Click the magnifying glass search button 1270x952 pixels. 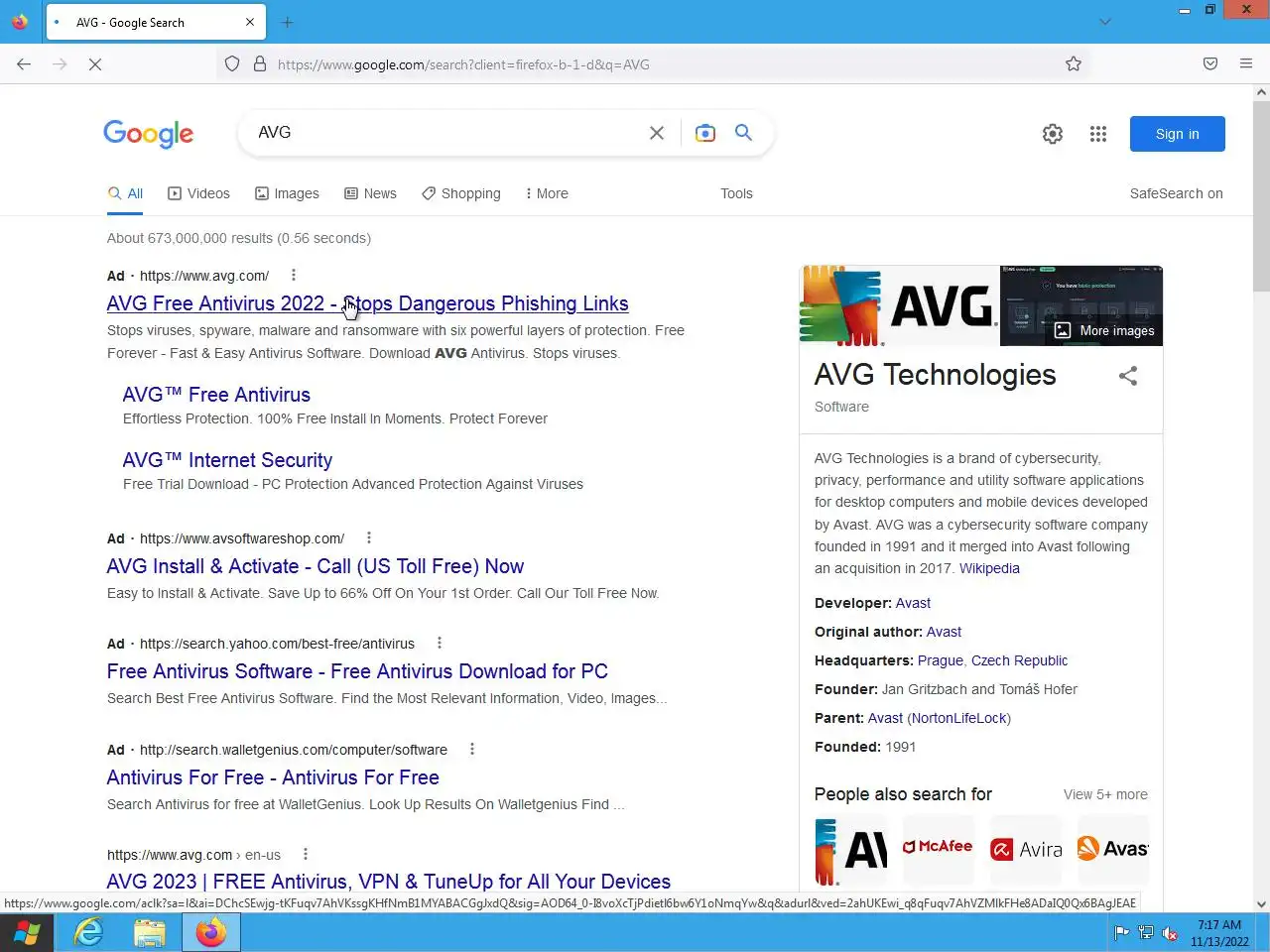743,133
